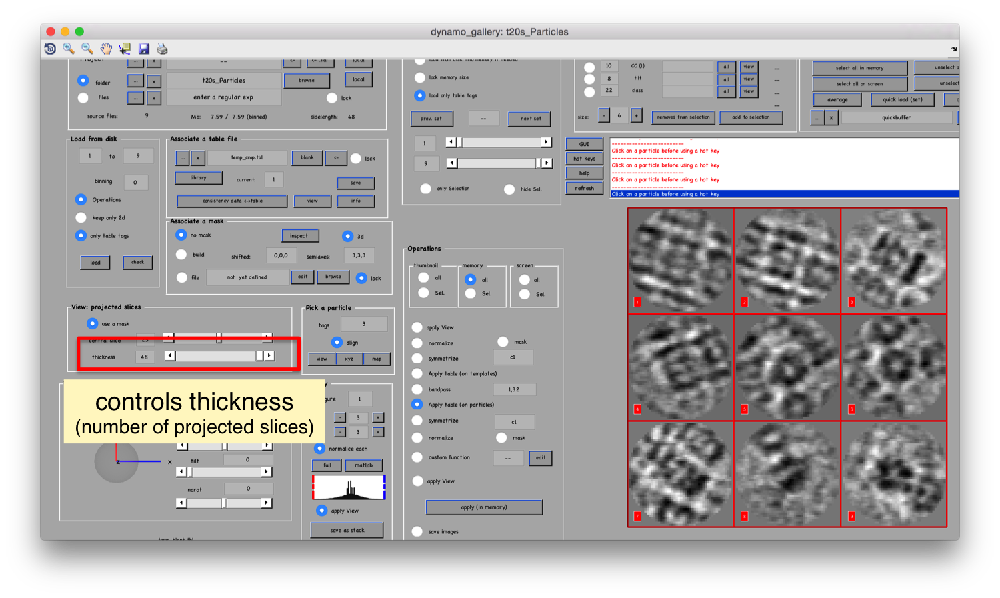Increase particle size with the plus stepper
Image resolution: width=1000 pixels, height=598 pixels.
tap(636, 115)
